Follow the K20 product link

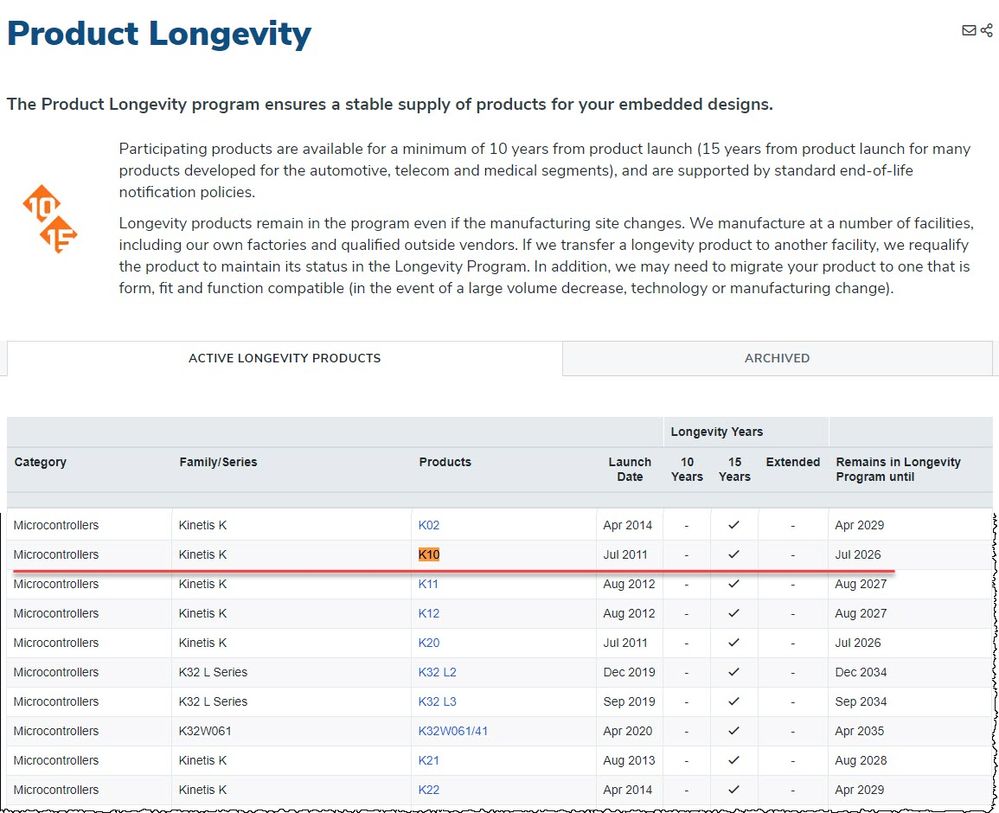429,643
